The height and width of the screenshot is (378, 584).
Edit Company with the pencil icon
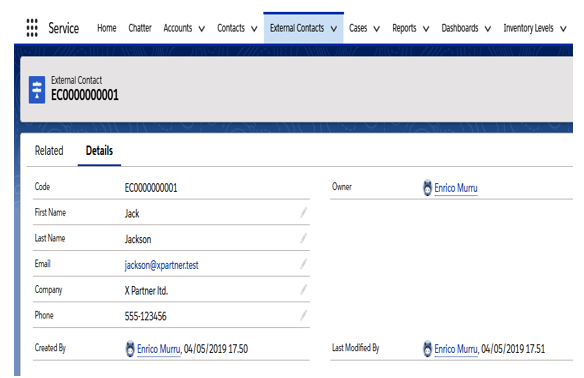pyautogui.click(x=304, y=290)
